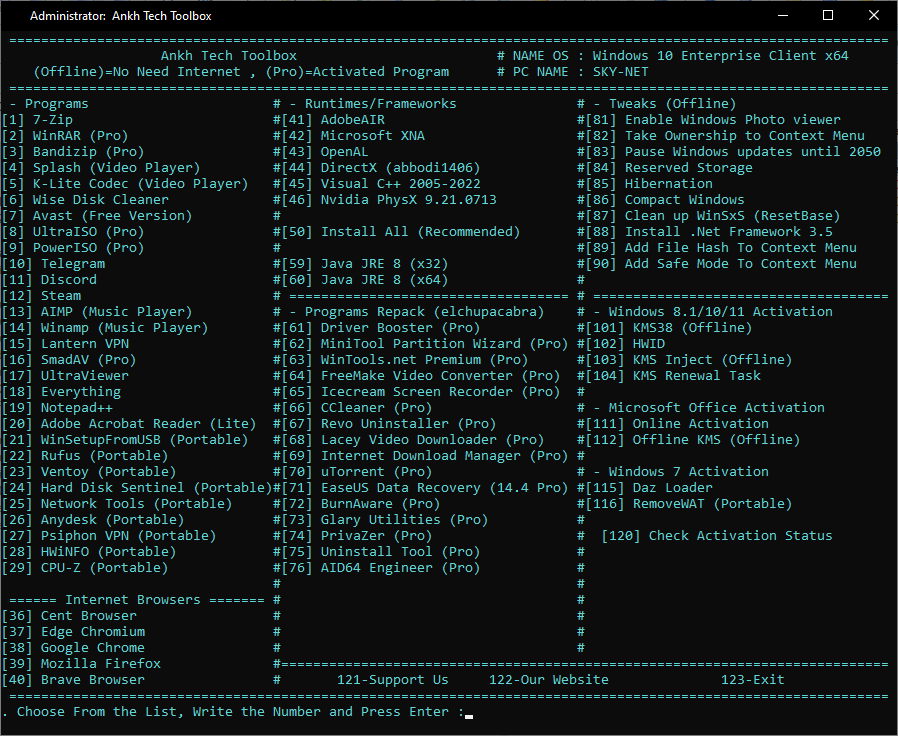Select '[5] K-Lite Codec (Video Player)'

(x=125, y=184)
